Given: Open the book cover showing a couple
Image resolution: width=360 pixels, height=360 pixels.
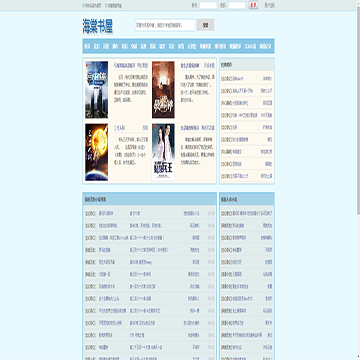Looking at the screenshot, I should pyautogui.click(x=163, y=152).
